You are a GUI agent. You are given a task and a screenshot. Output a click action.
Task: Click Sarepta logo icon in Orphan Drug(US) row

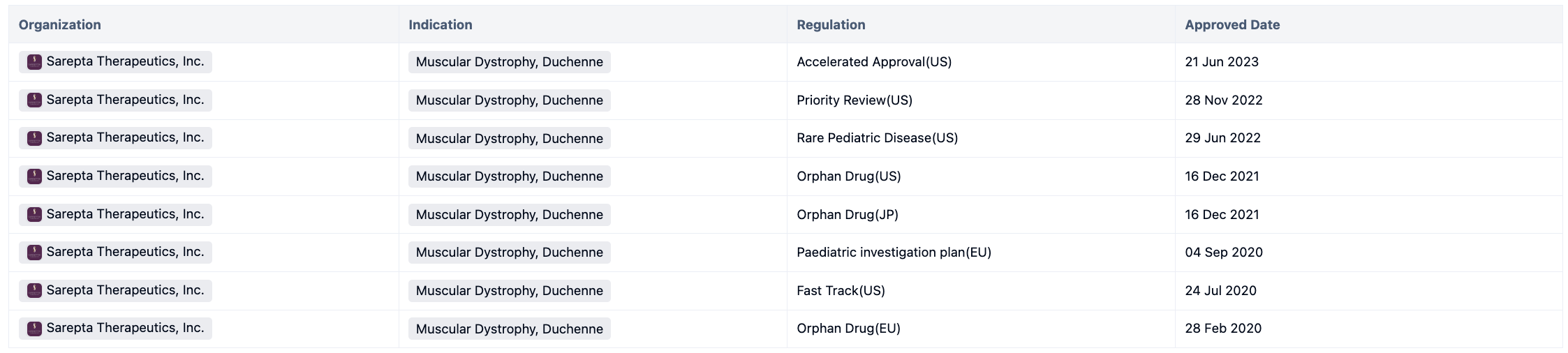(x=34, y=176)
